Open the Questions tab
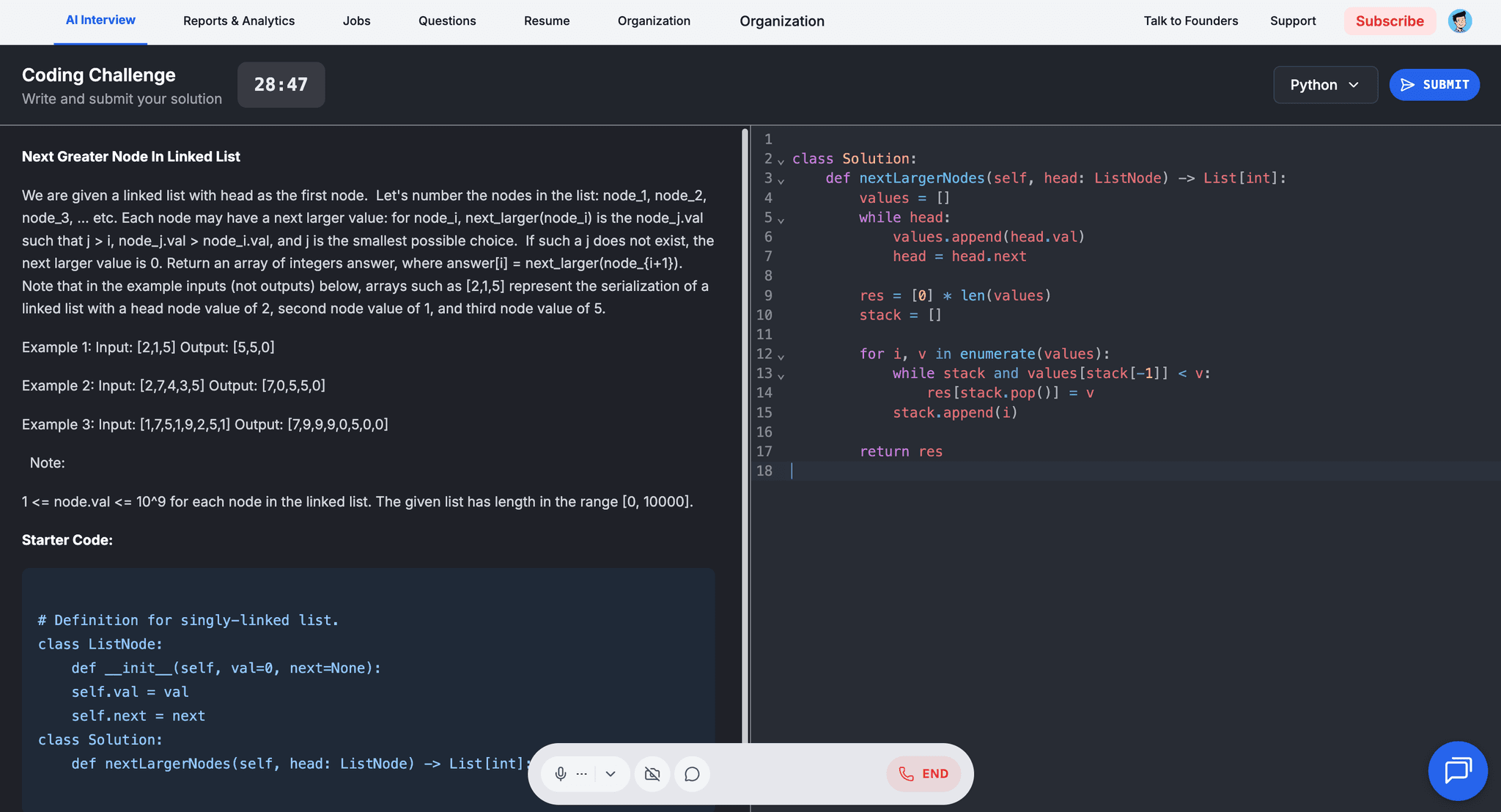Image resolution: width=1501 pixels, height=812 pixels. 447,21
